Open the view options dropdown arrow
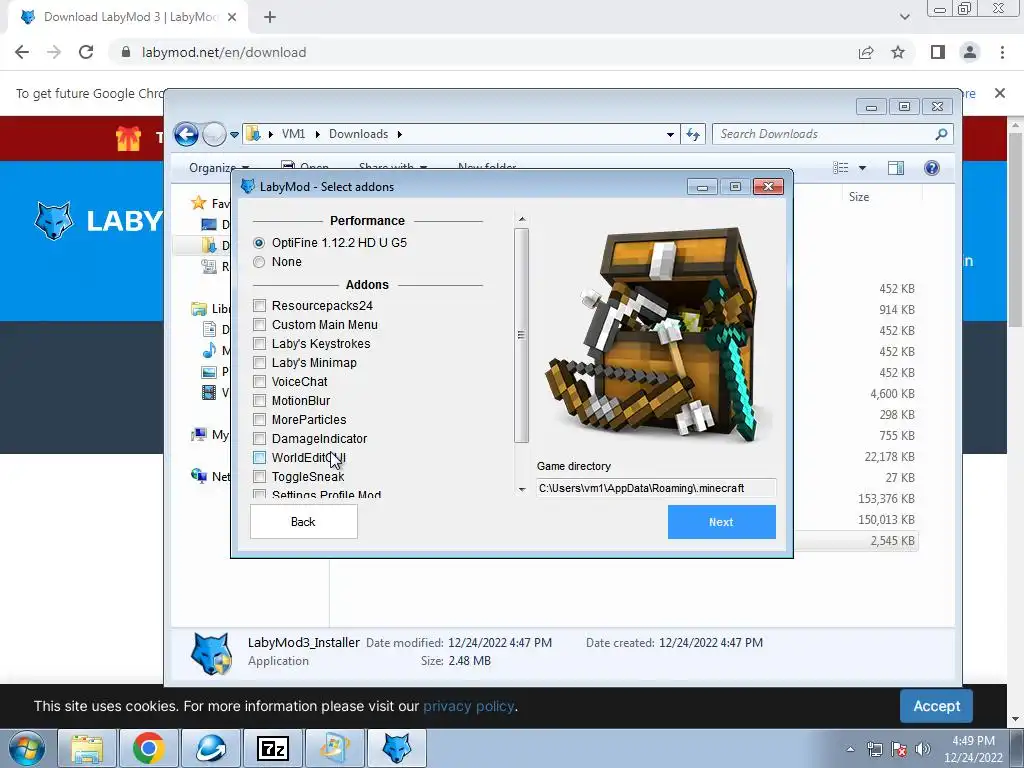The height and width of the screenshot is (768, 1024). [x=862, y=168]
